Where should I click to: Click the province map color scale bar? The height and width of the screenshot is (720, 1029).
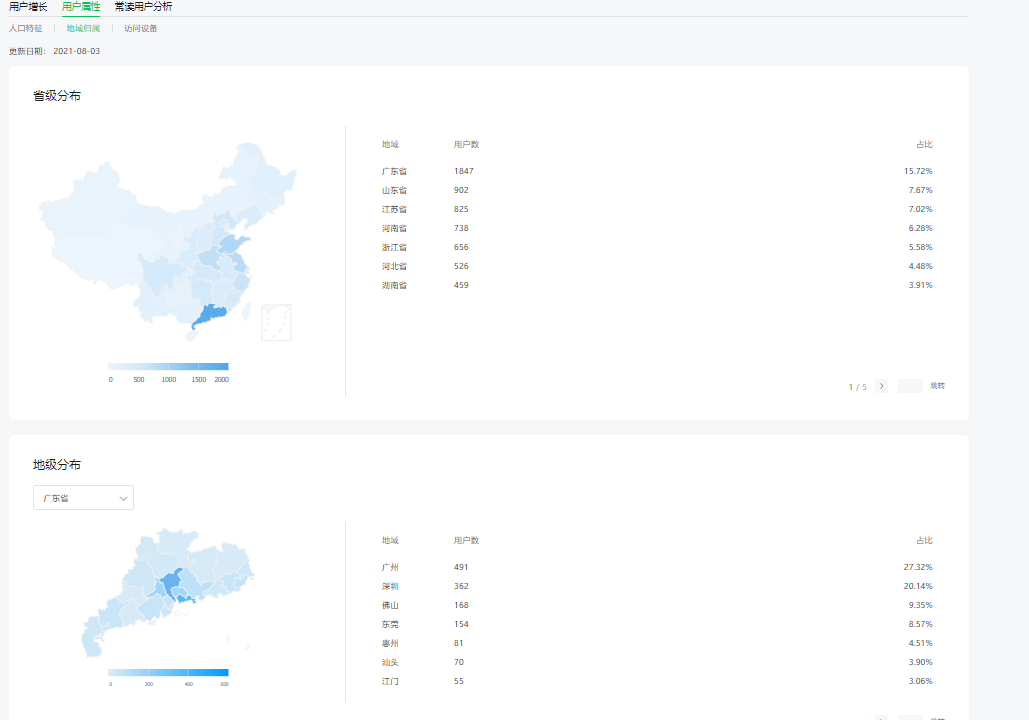click(168, 366)
